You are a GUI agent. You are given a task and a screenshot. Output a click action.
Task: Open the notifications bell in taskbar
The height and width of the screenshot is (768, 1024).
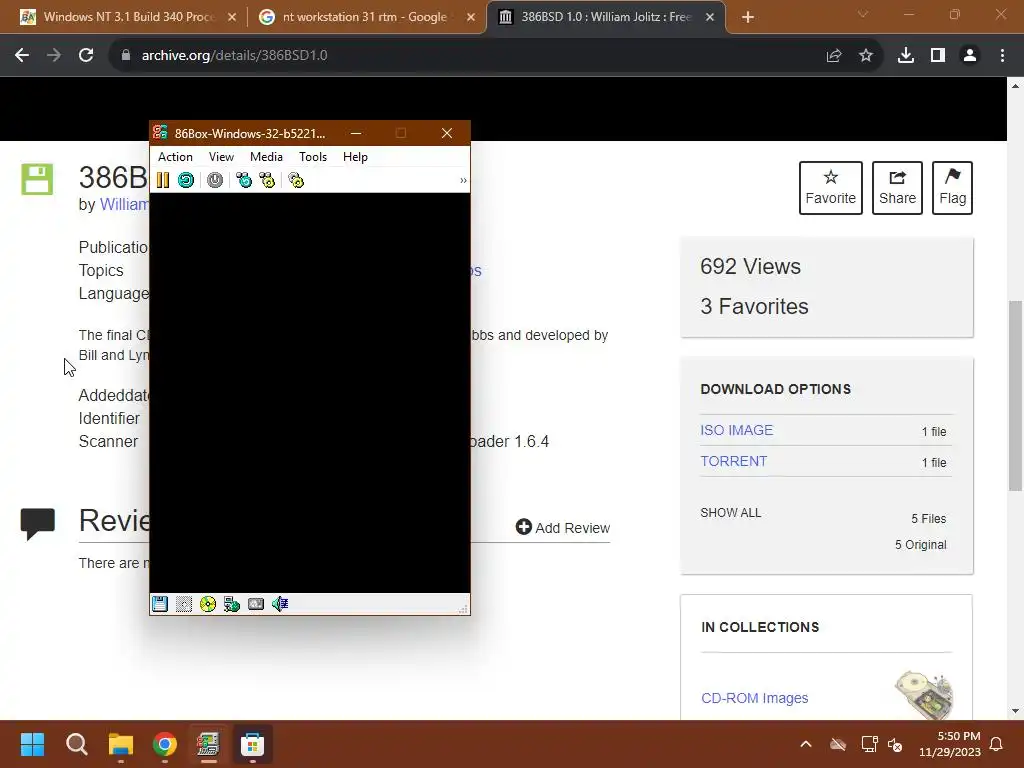(997, 744)
